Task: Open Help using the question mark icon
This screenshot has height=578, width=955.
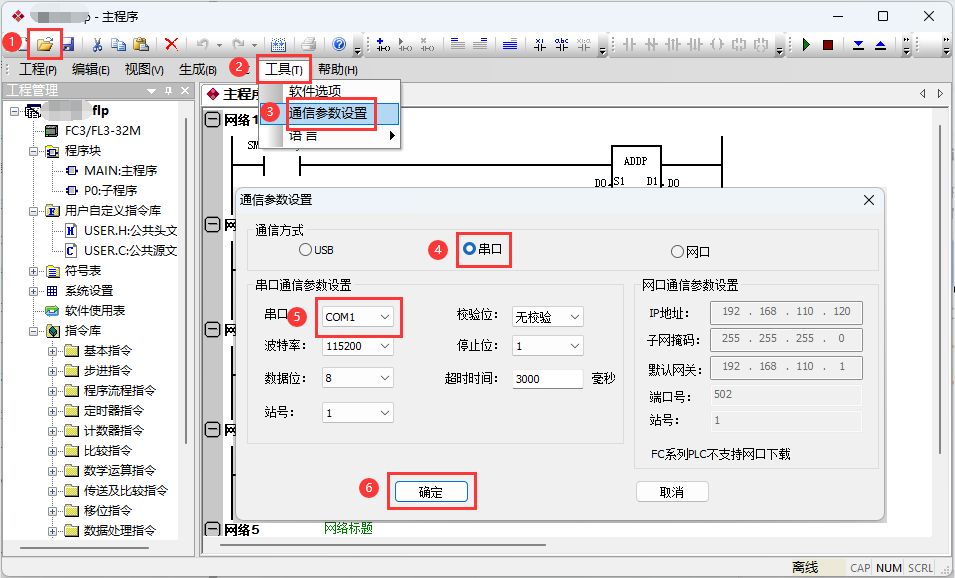Action: pos(341,45)
